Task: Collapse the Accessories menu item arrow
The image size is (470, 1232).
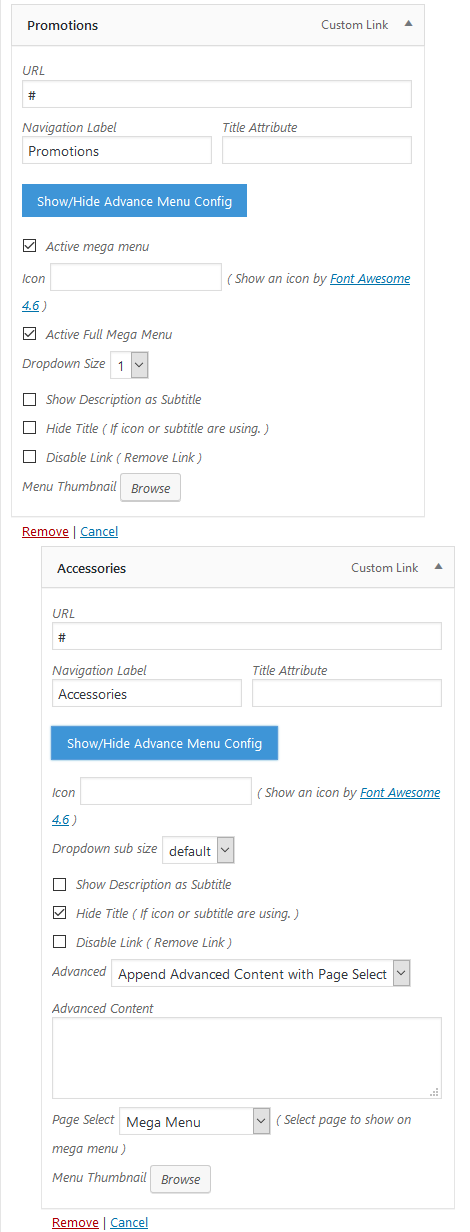Action: click(x=438, y=567)
